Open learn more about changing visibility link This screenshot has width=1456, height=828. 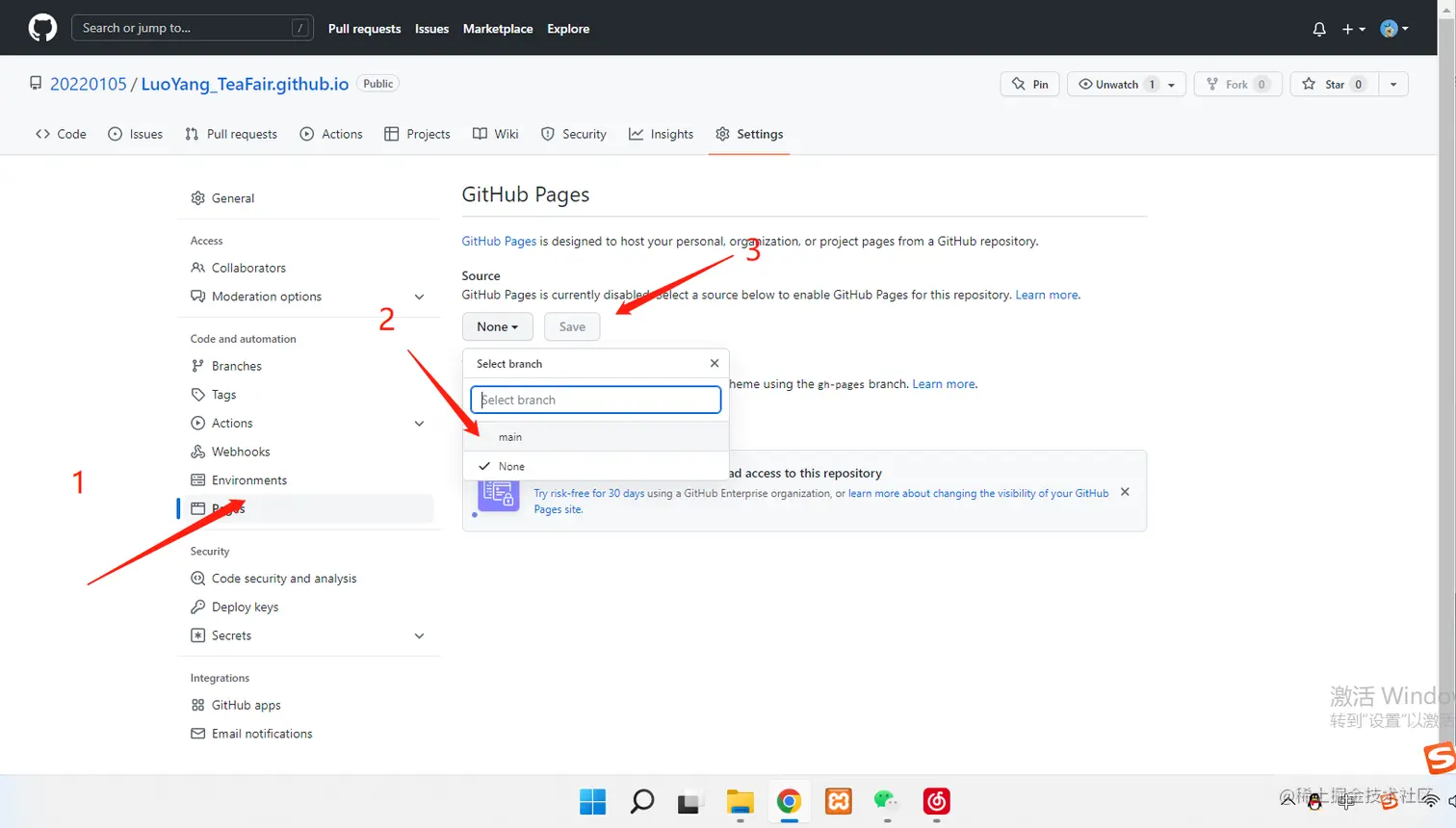pyautogui.click(x=977, y=493)
